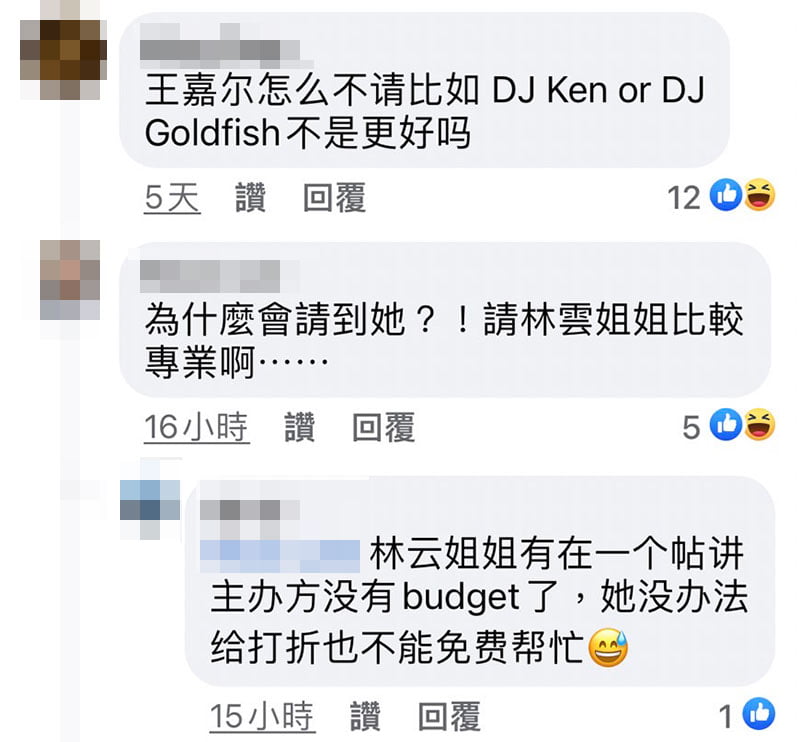Click the blue thumbs-up icon beside count 5
800x742 pixels.
[726, 425]
